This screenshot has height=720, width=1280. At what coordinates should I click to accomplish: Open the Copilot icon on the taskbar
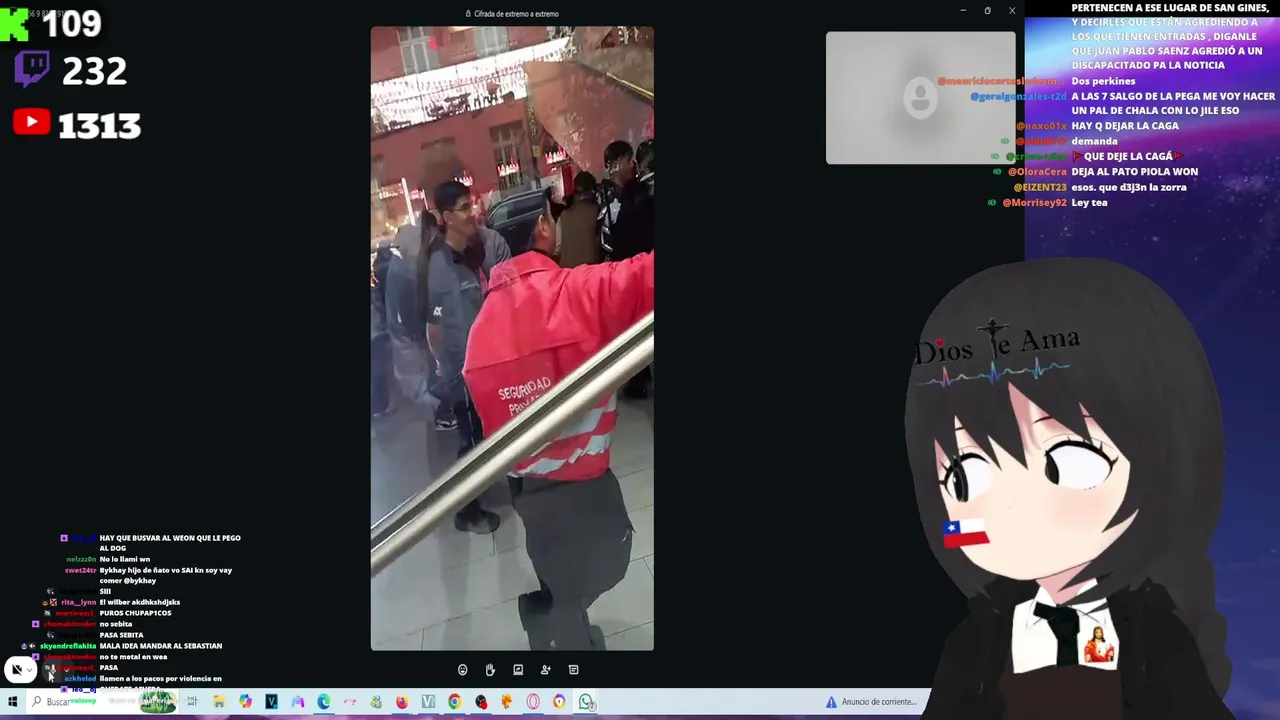[x=245, y=702]
